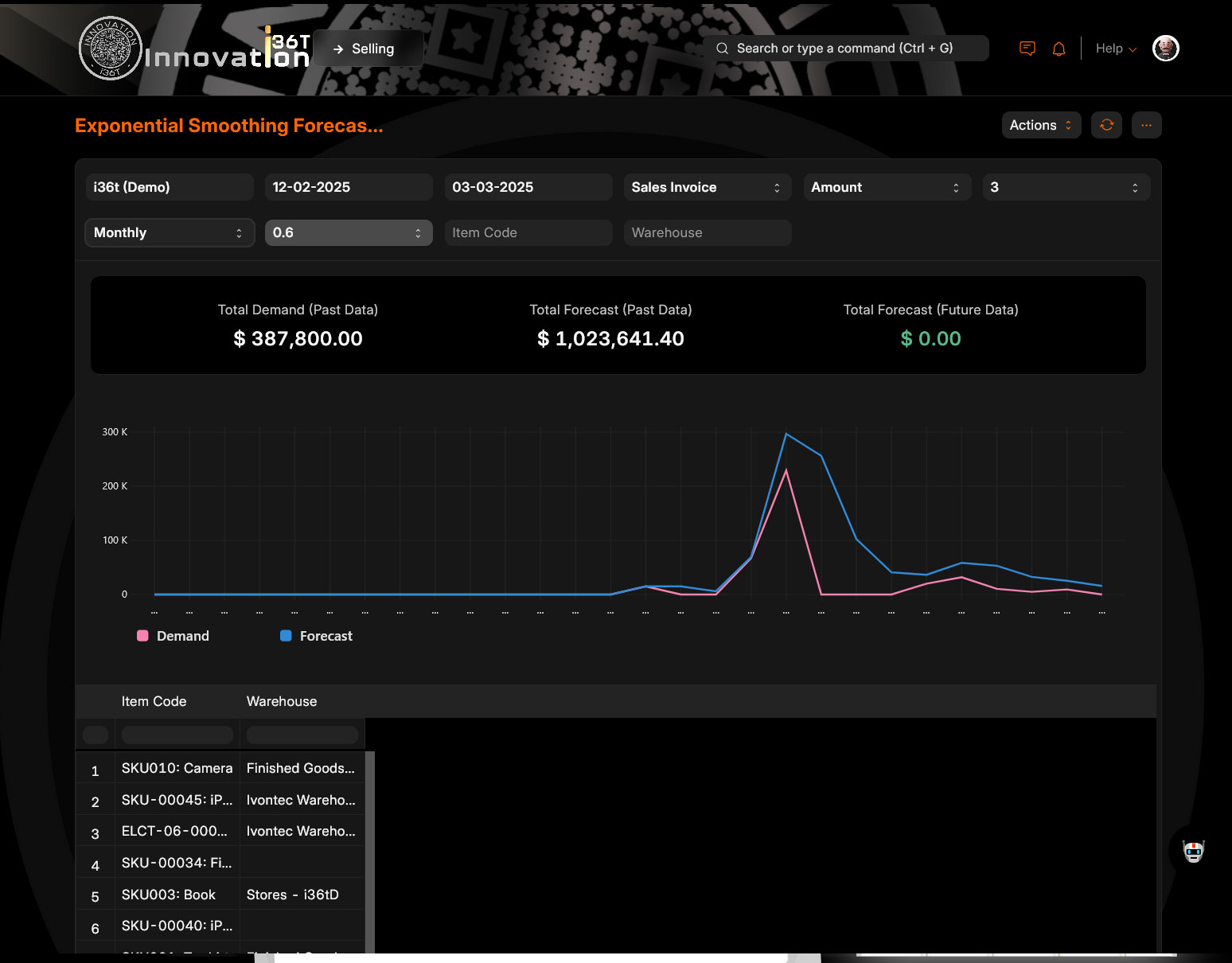This screenshot has width=1232, height=963.
Task: Click the 12-02-2025 from date field
Action: [x=348, y=187]
